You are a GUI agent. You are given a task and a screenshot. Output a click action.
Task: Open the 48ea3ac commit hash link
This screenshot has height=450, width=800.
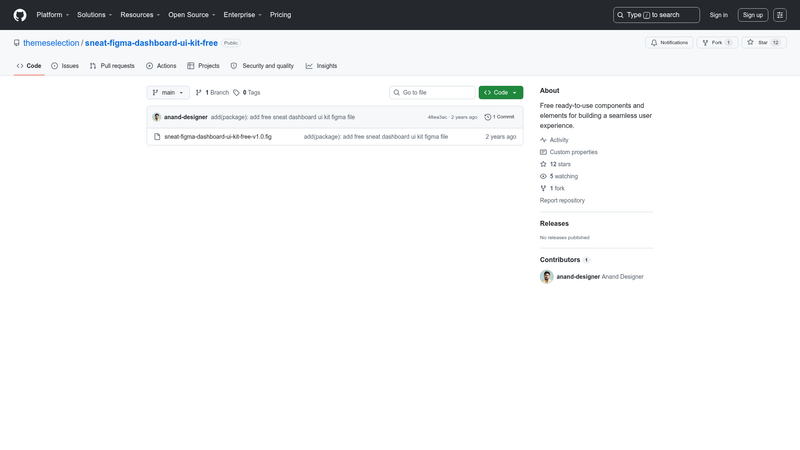[x=437, y=117]
